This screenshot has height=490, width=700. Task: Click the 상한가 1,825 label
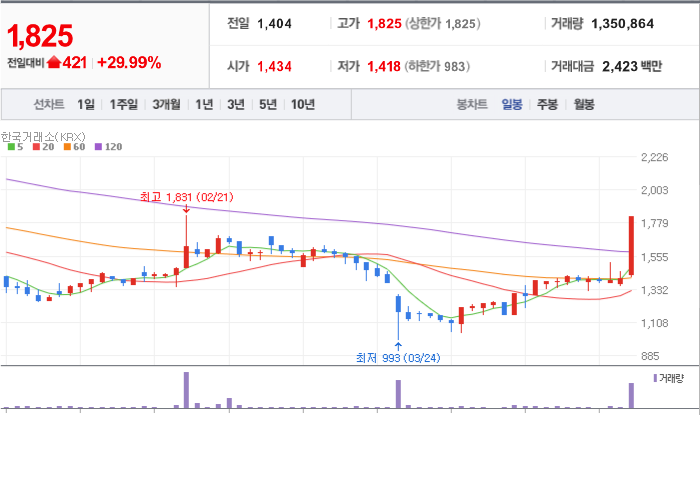[x=443, y=24]
